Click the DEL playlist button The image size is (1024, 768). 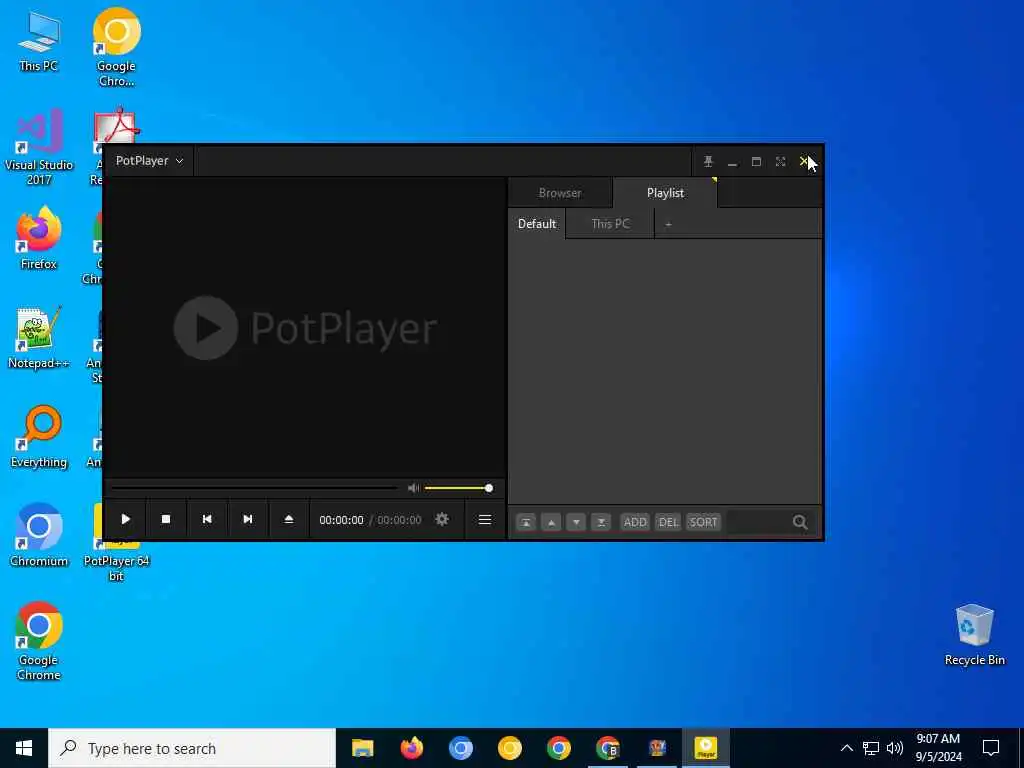pos(668,522)
